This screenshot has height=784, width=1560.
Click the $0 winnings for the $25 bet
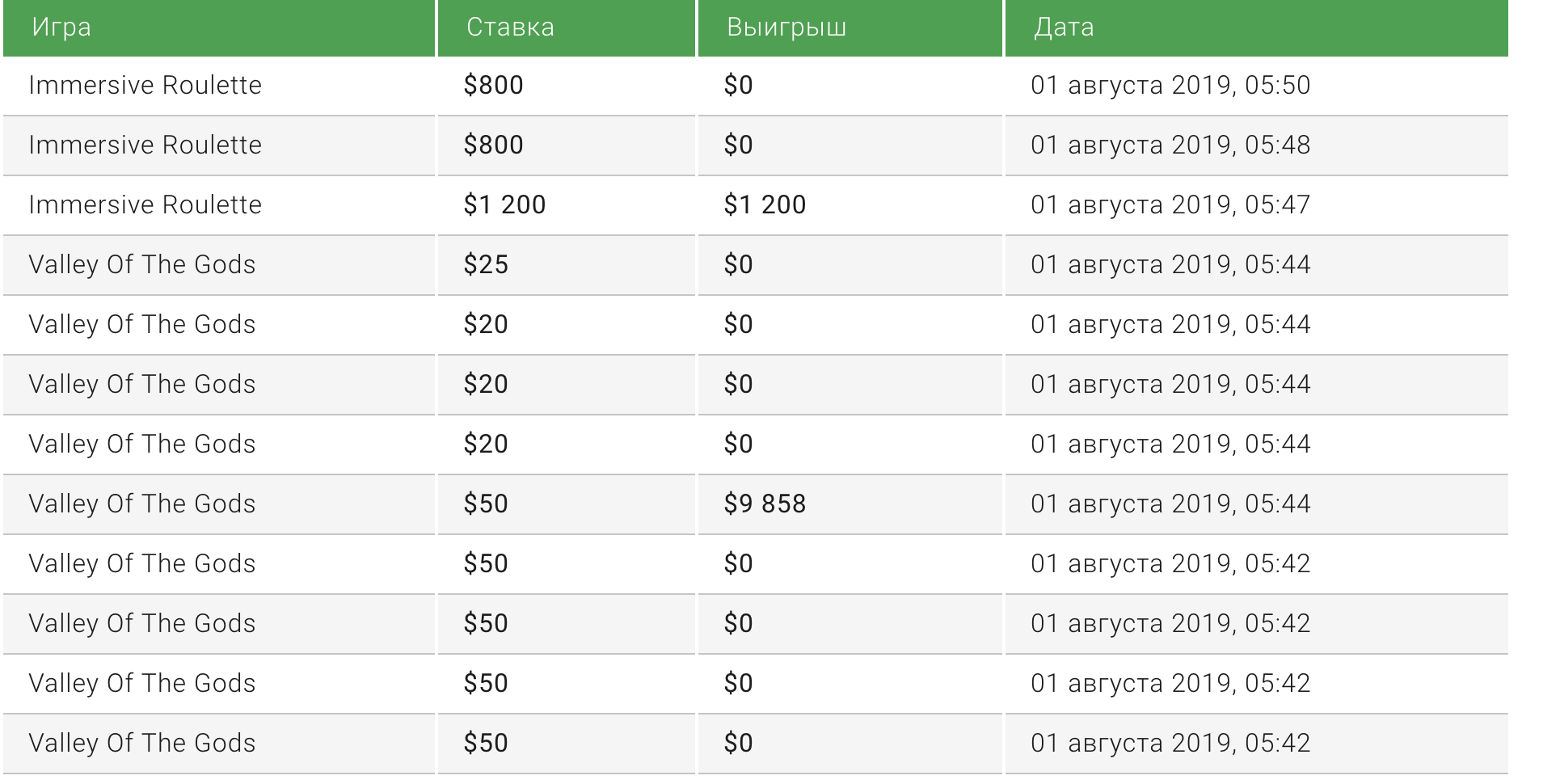coord(738,265)
